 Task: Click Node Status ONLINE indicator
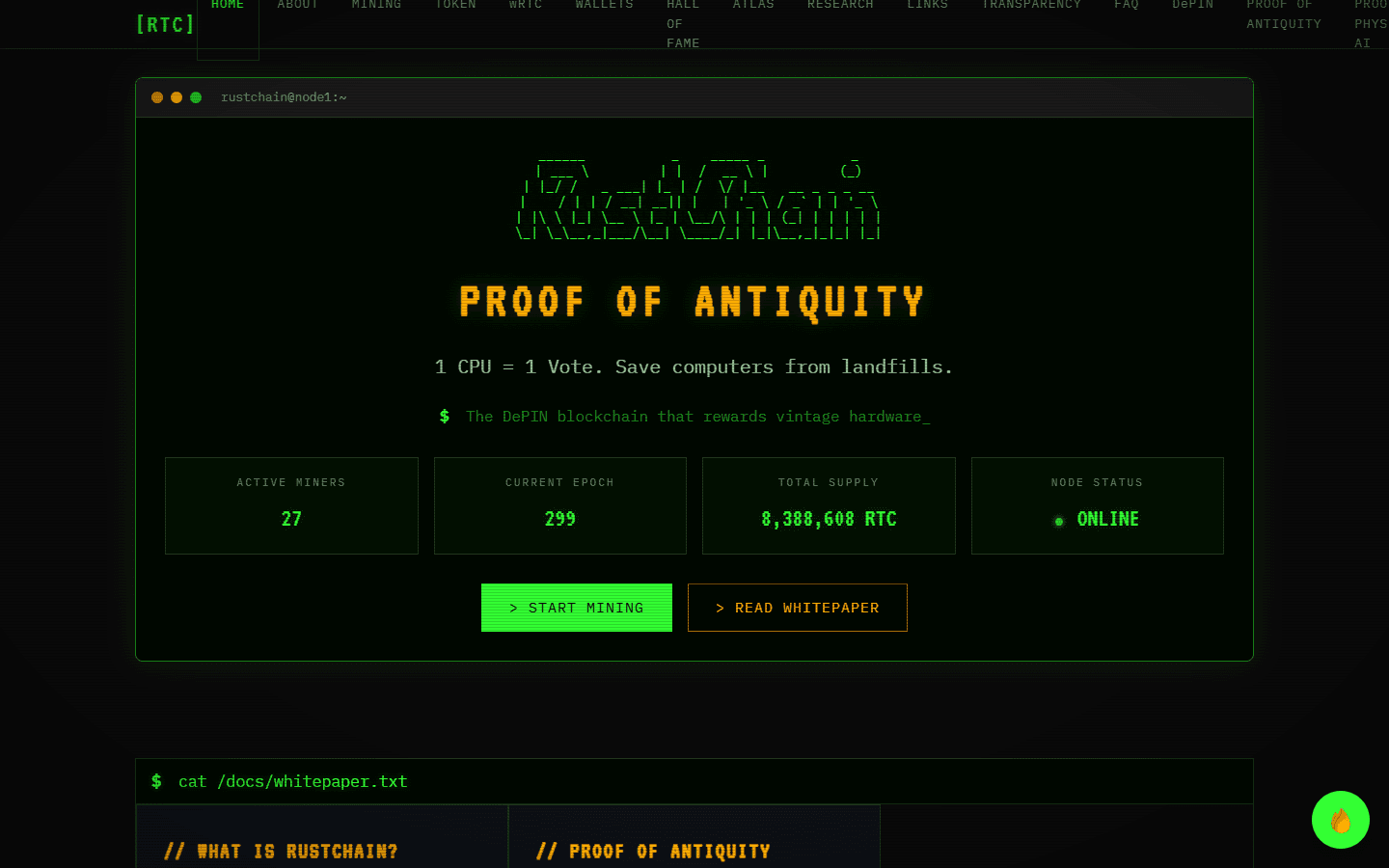point(1097,519)
